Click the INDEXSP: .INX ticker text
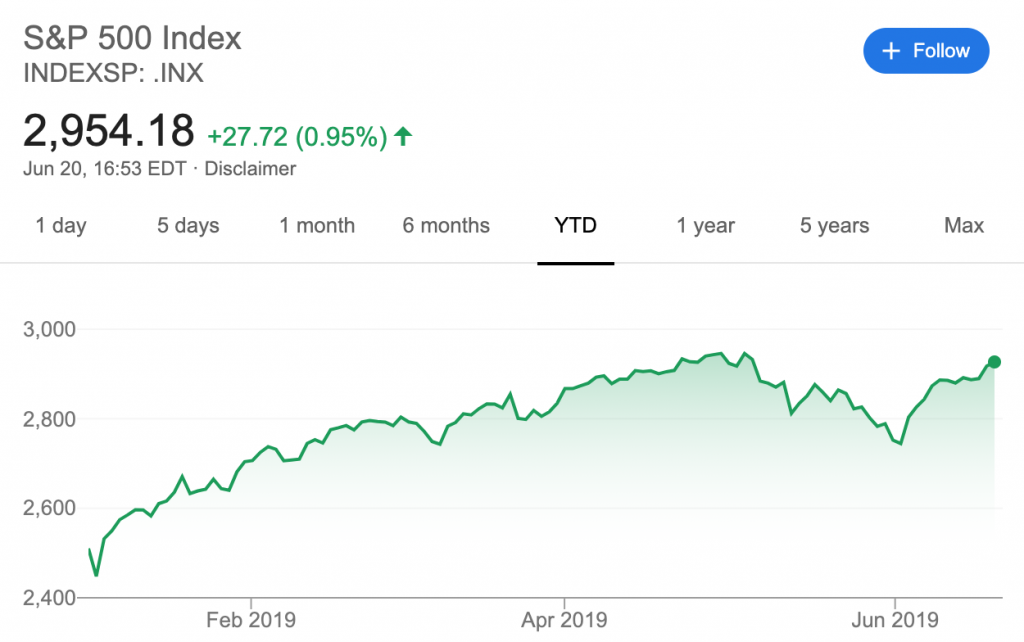 (114, 73)
